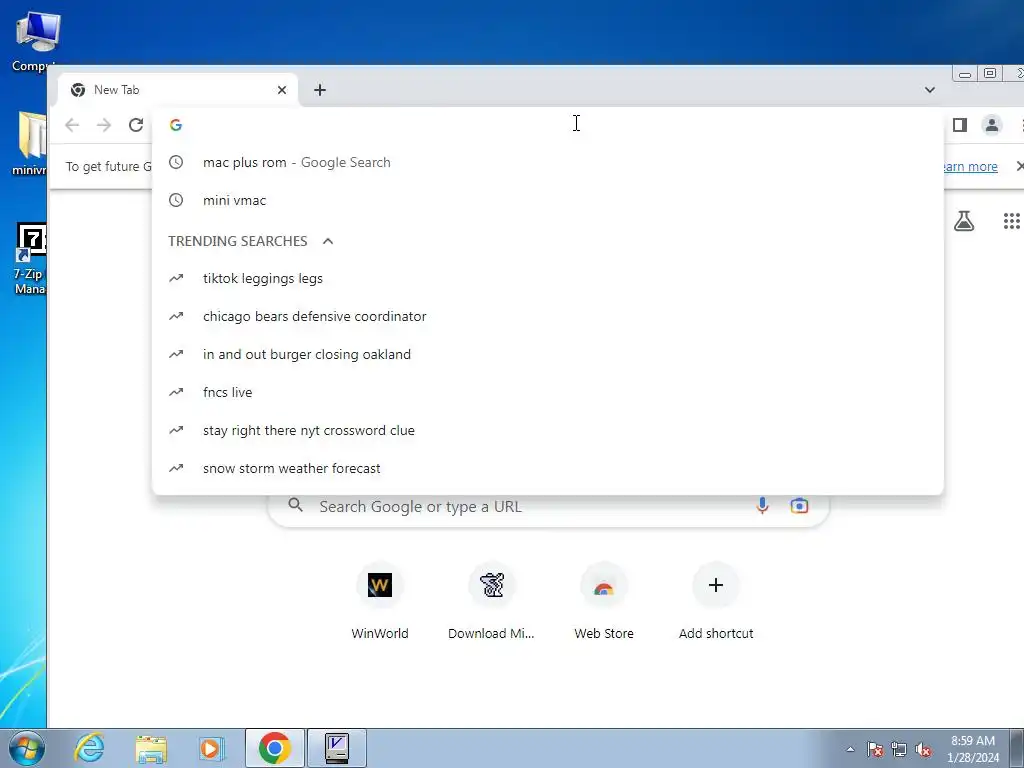Start voice search with microphone icon

pyautogui.click(x=762, y=506)
